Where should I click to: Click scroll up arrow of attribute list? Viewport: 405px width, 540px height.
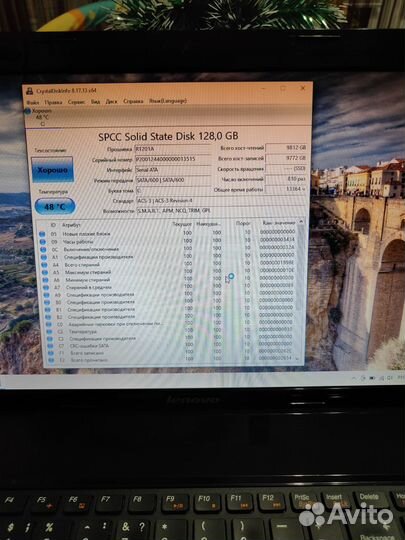tap(301, 221)
